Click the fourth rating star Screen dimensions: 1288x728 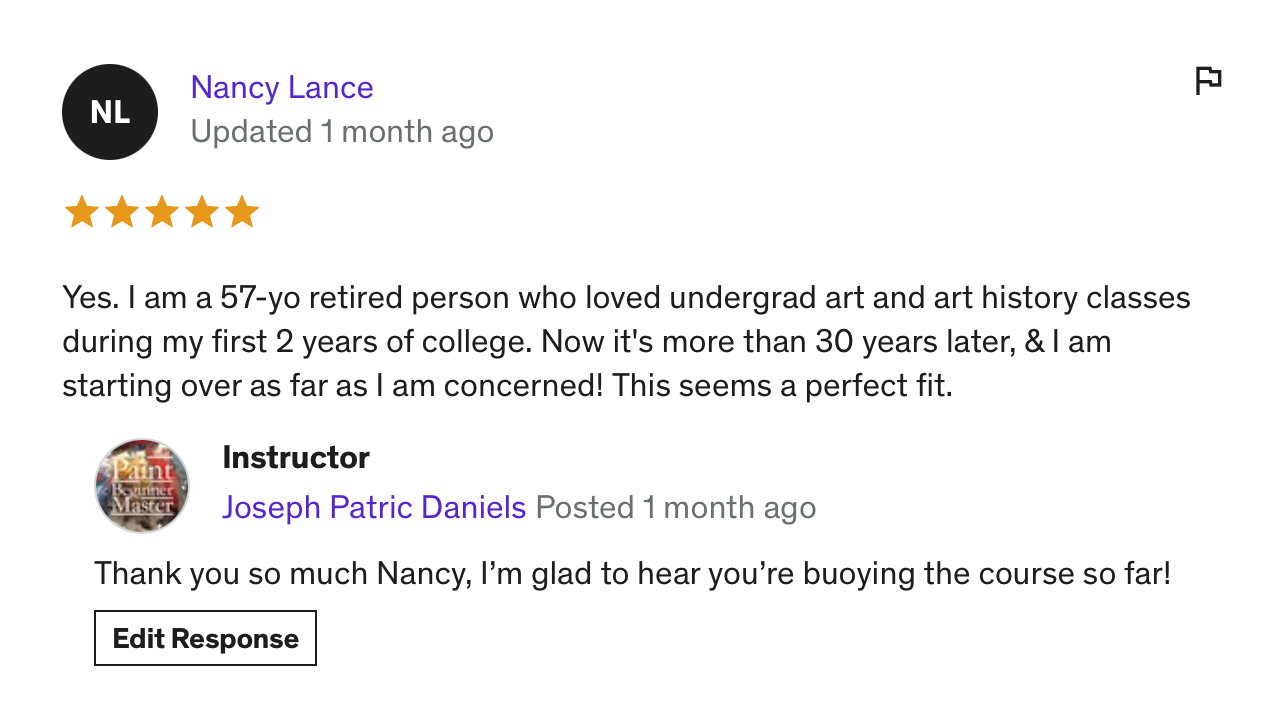(201, 212)
